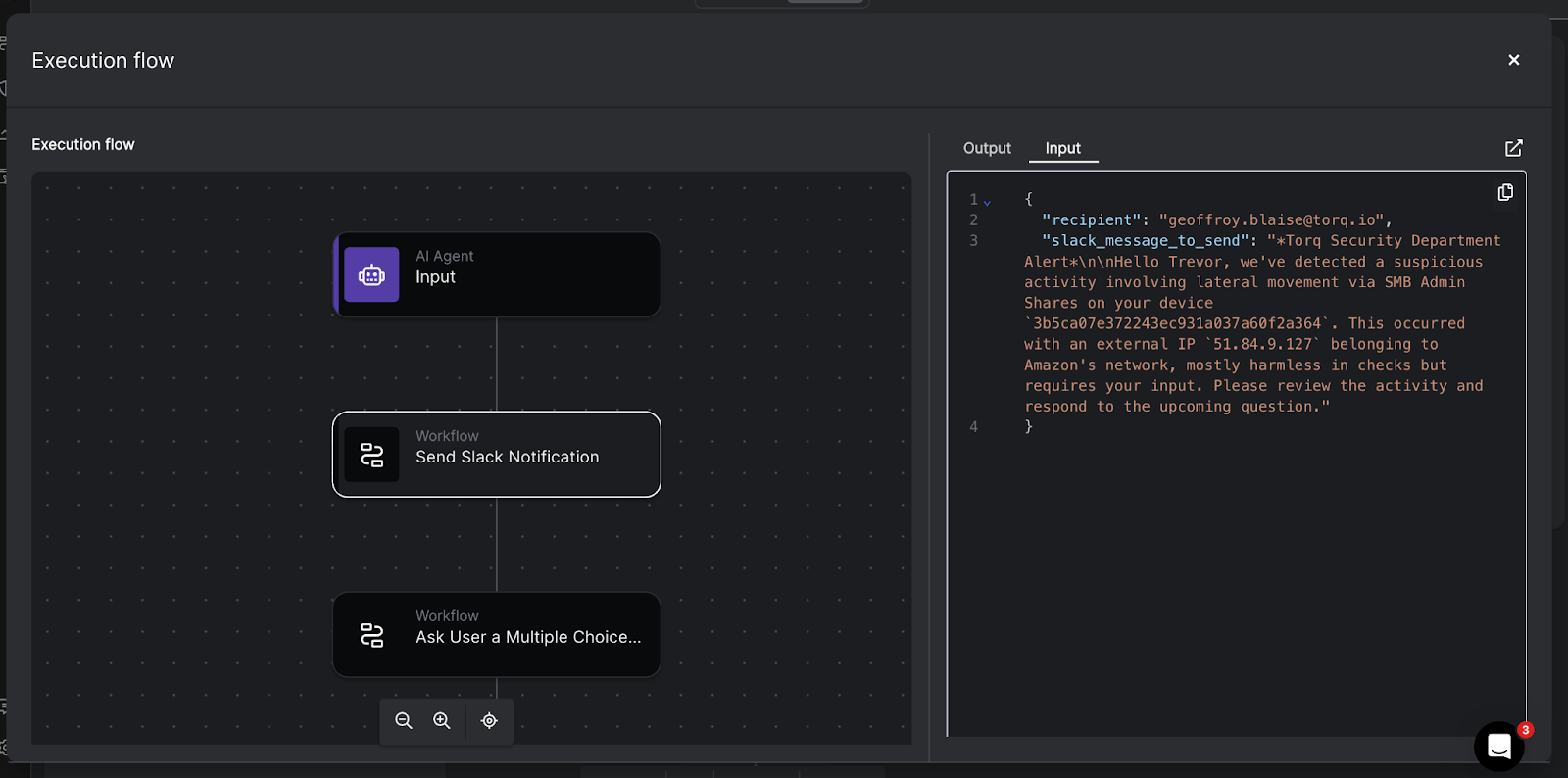
Task: Click line number 4 in the editor gutter
Action: (x=973, y=427)
